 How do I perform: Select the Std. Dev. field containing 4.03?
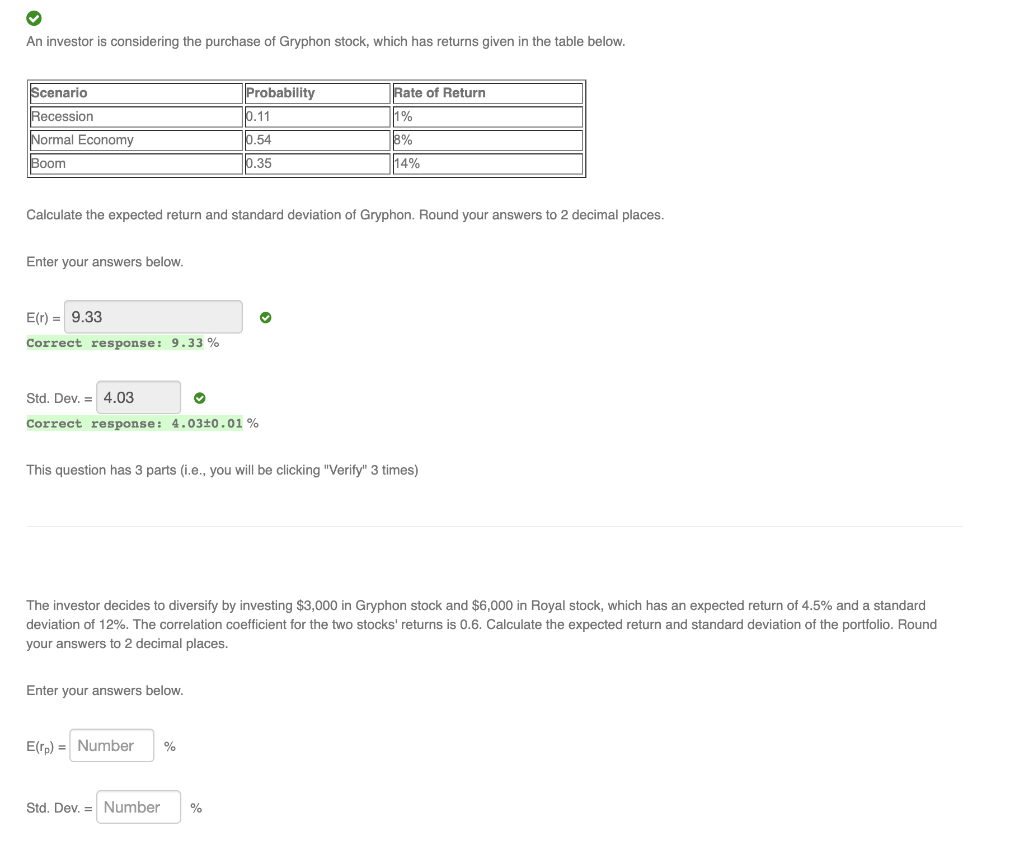pos(138,397)
